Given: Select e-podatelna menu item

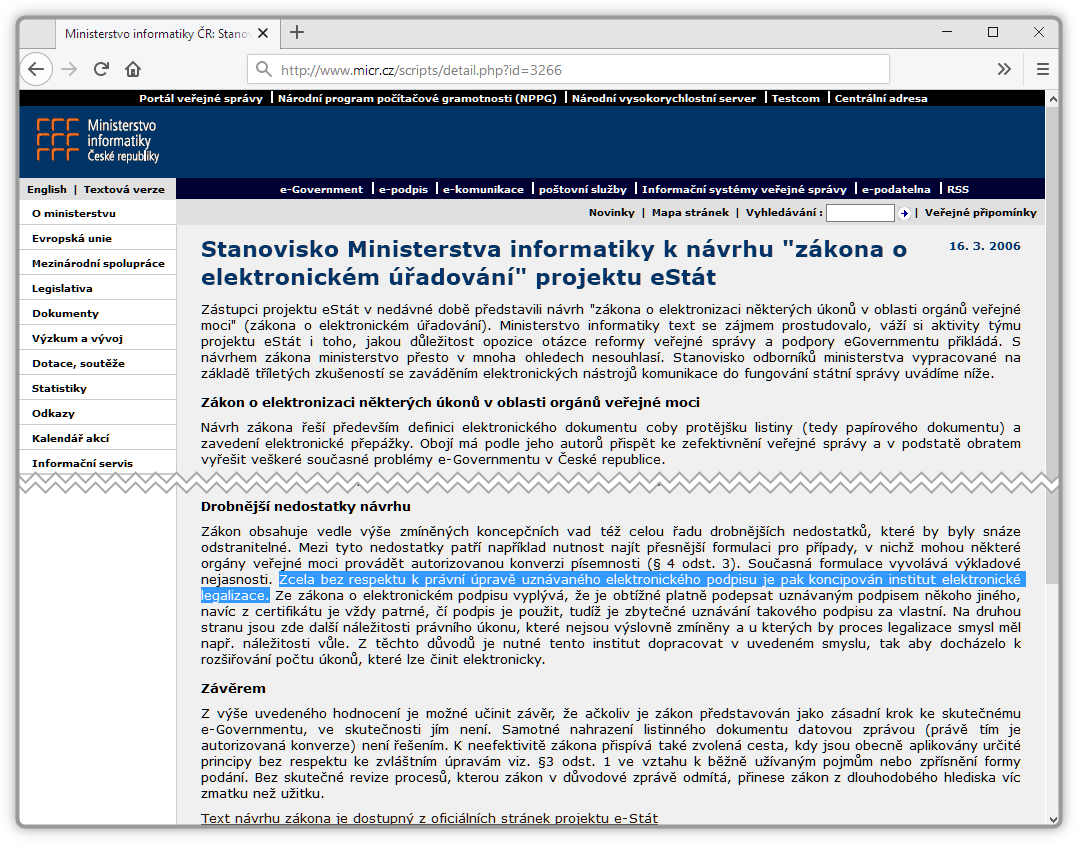Looking at the screenshot, I should click(x=896, y=189).
